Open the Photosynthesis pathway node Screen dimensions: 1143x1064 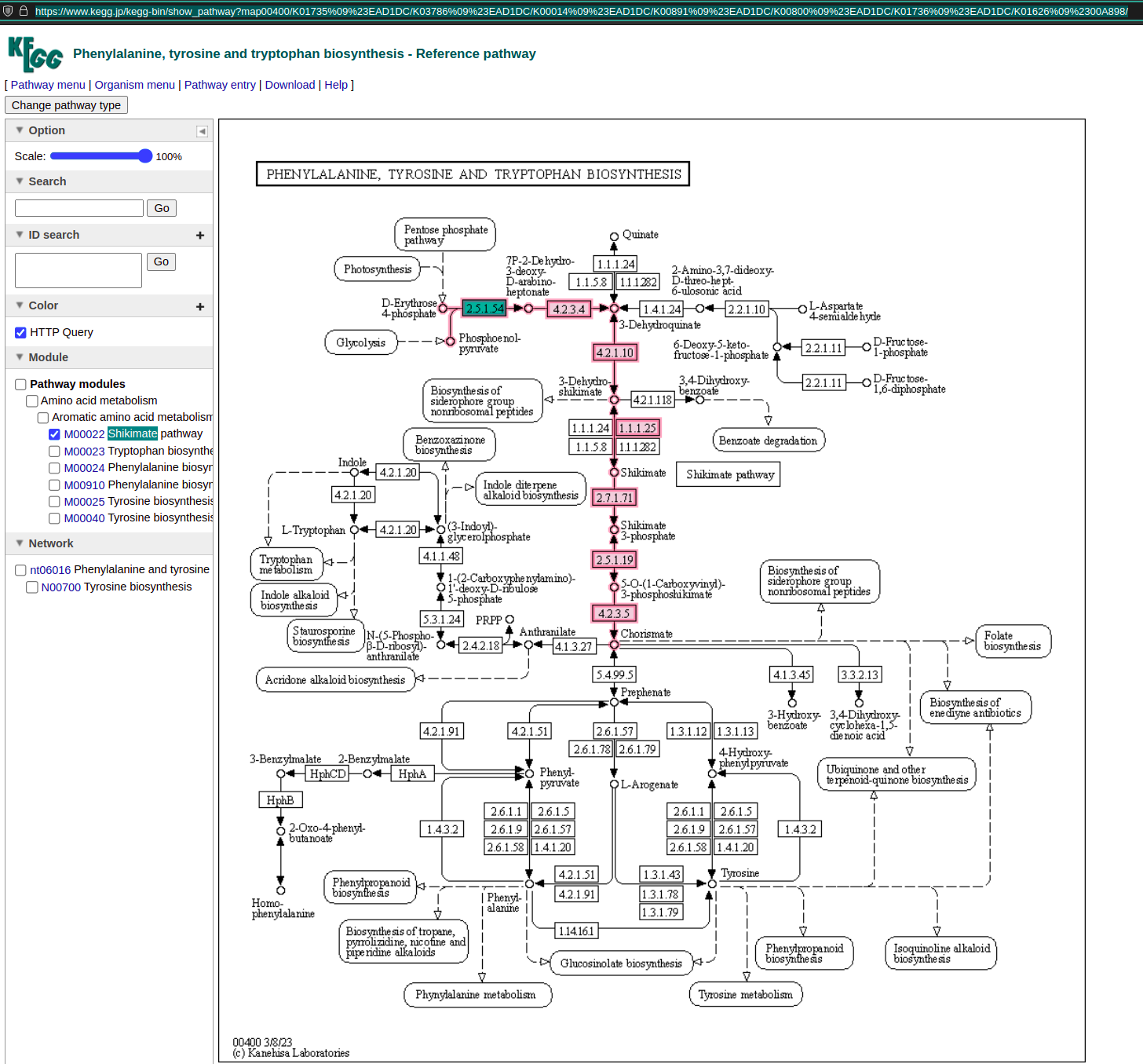click(378, 269)
